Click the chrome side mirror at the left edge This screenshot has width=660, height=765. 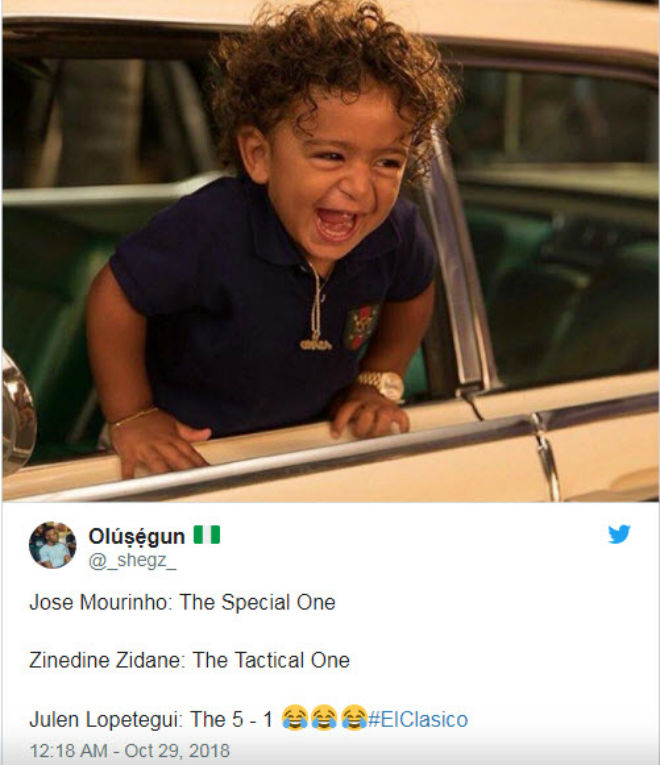[x=18, y=414]
